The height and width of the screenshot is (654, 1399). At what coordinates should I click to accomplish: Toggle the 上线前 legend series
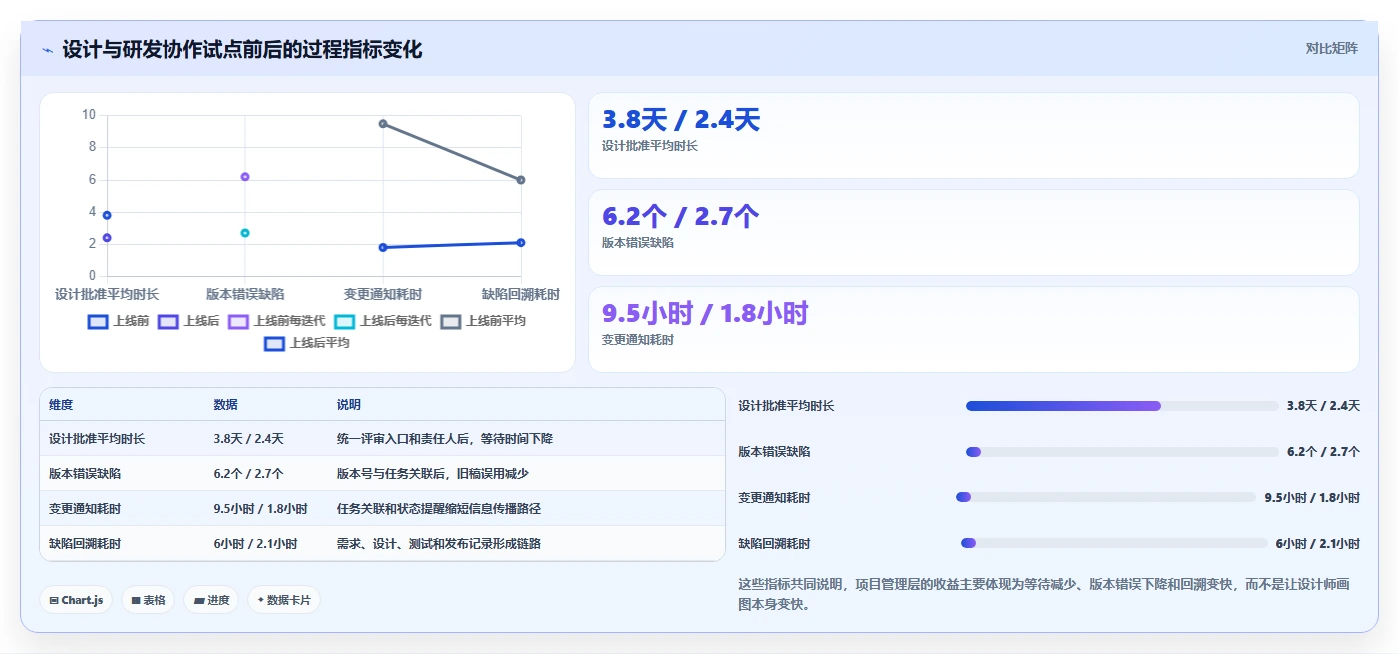coord(118,321)
